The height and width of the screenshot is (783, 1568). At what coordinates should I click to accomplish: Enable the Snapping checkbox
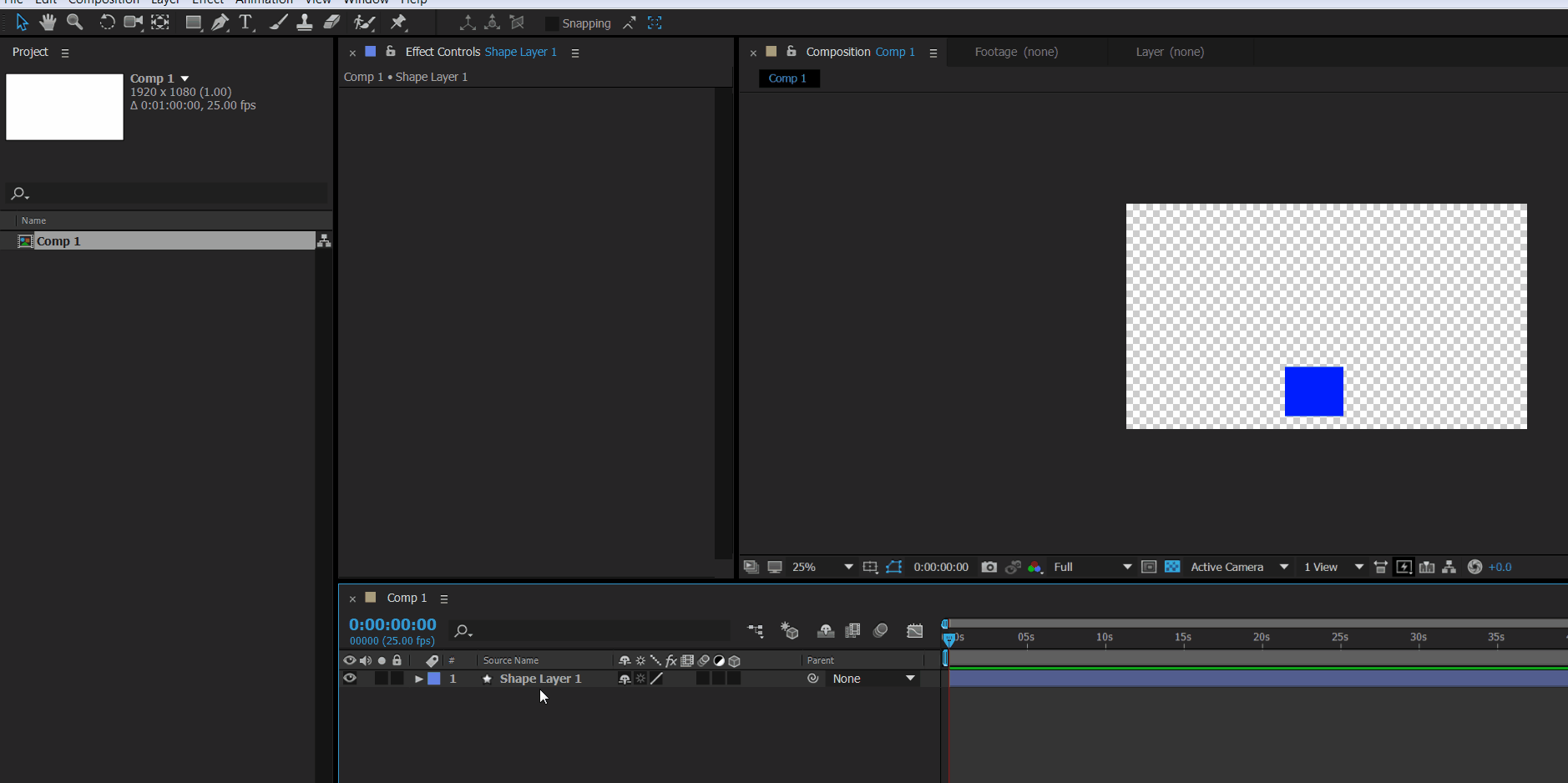[x=551, y=23]
